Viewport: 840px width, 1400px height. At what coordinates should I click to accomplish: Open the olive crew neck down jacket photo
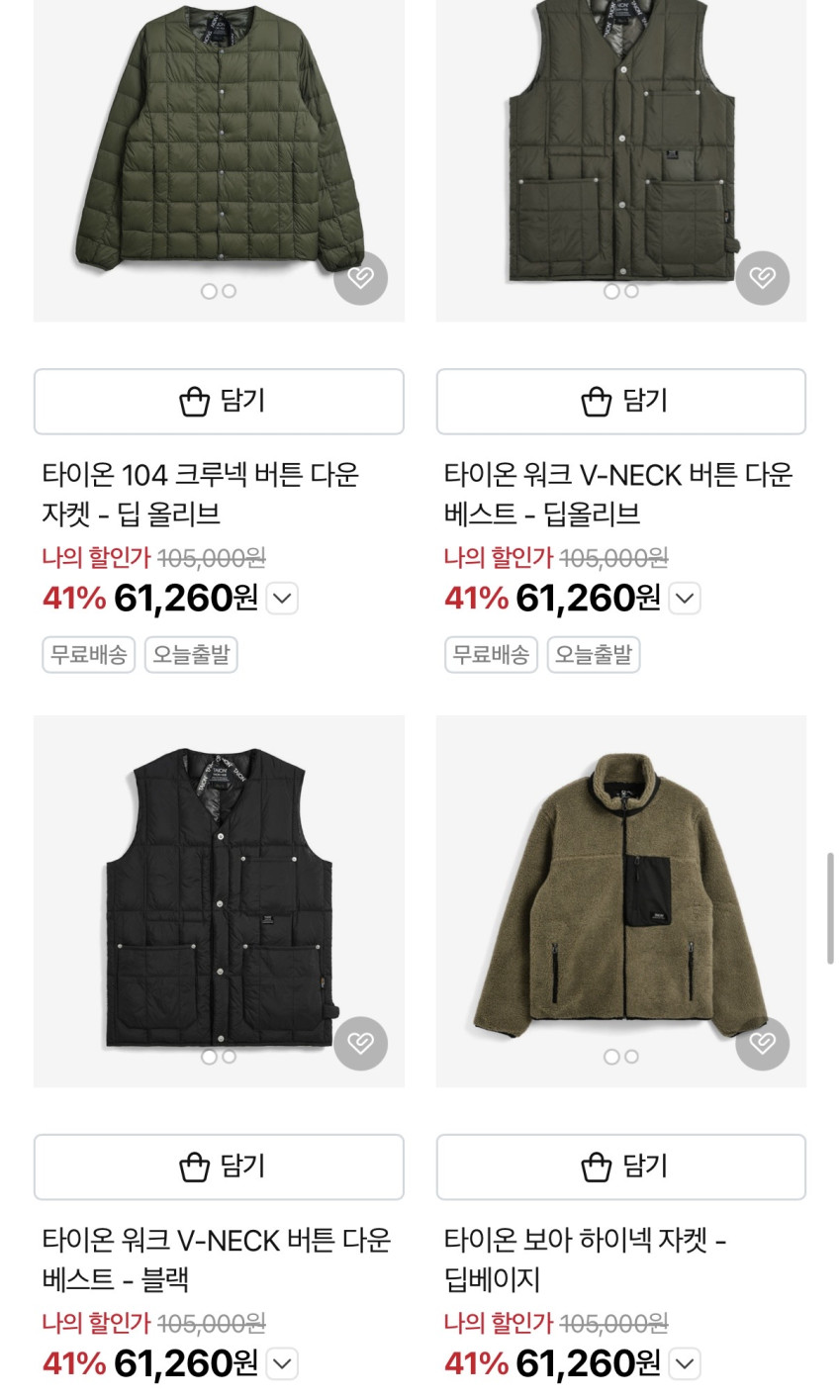[x=219, y=148]
